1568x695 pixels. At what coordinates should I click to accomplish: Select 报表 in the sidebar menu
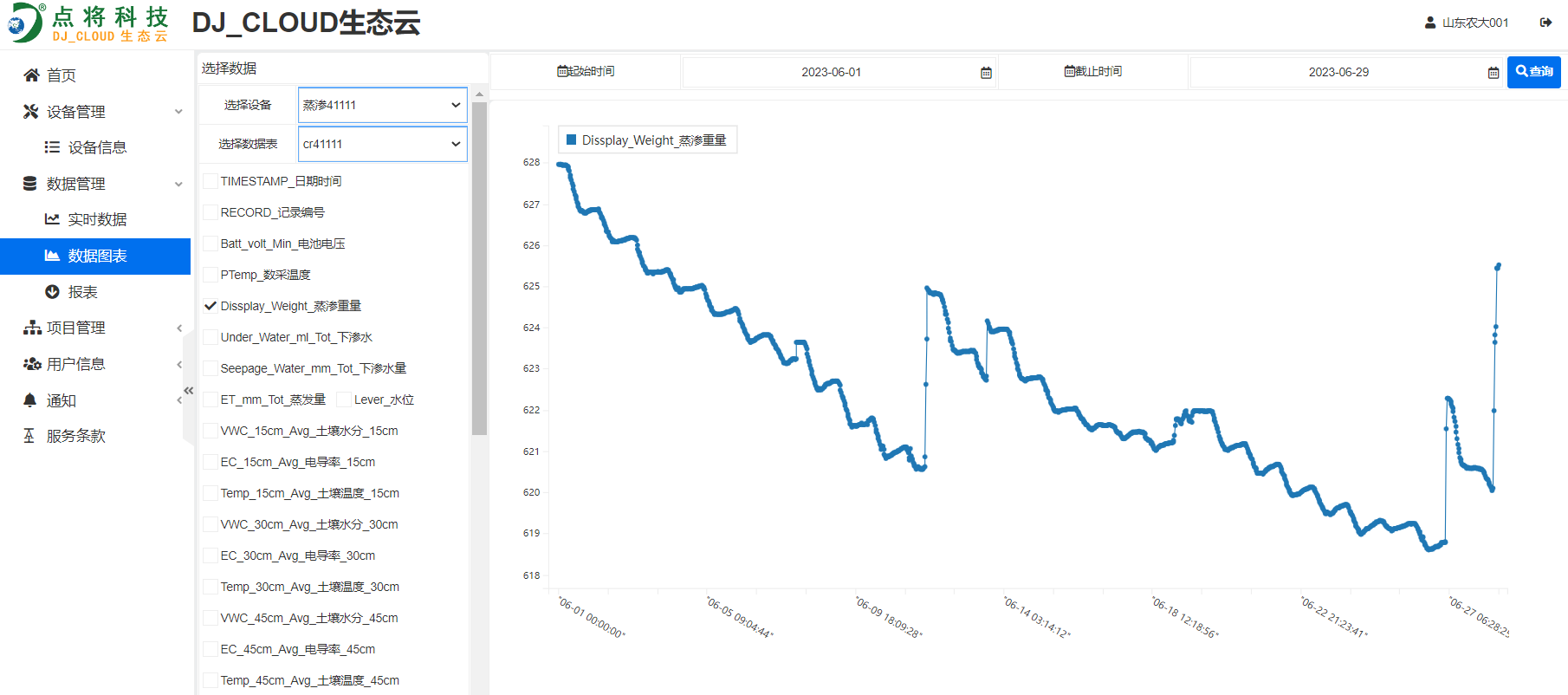(82, 292)
